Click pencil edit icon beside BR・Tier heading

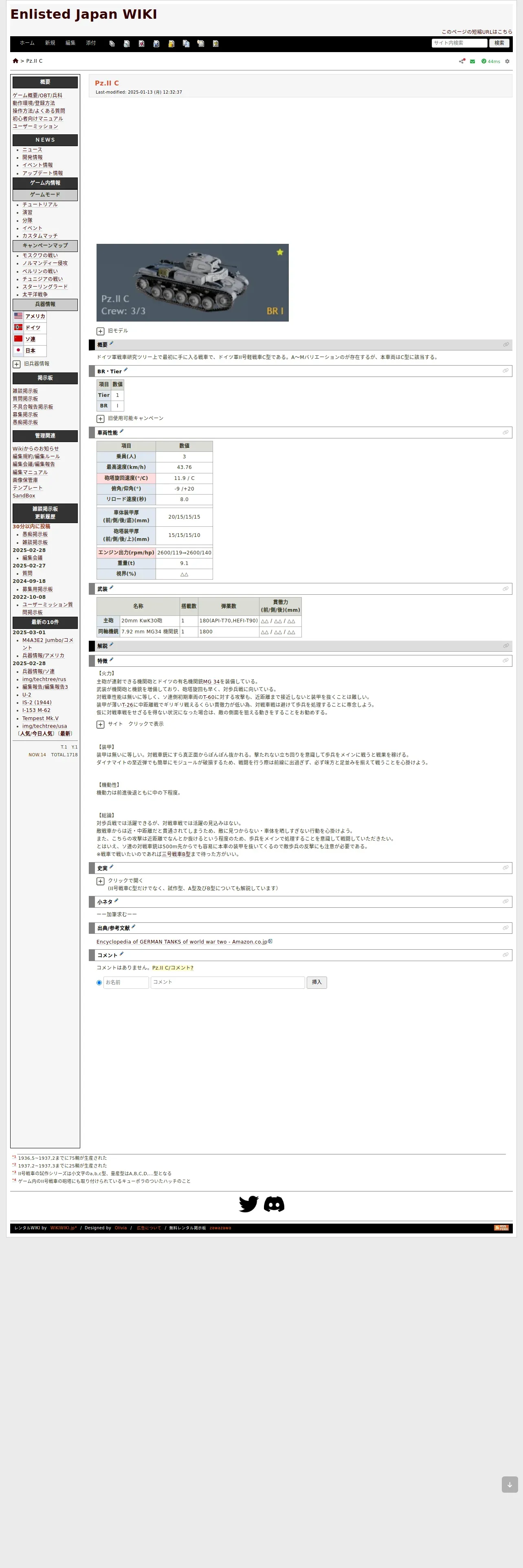pyautogui.click(x=126, y=370)
